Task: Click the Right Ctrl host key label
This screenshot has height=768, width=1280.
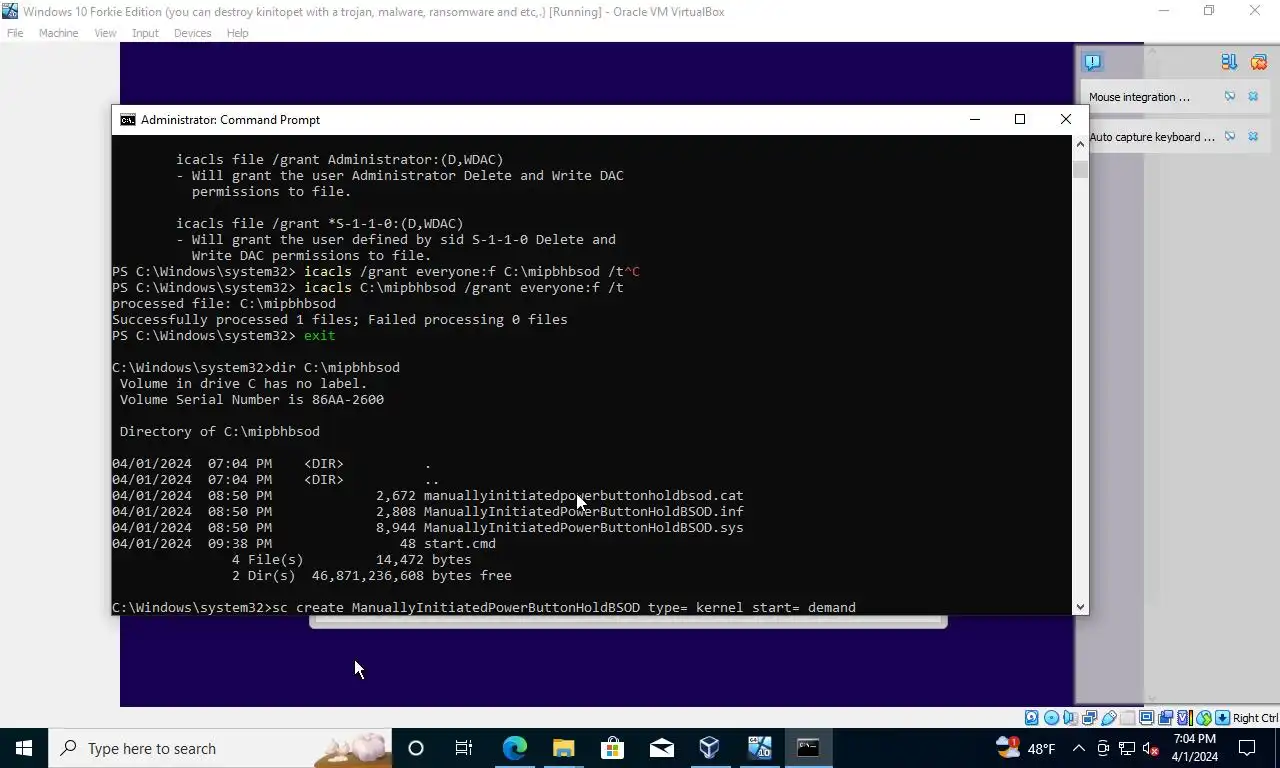Action: tap(1255, 718)
